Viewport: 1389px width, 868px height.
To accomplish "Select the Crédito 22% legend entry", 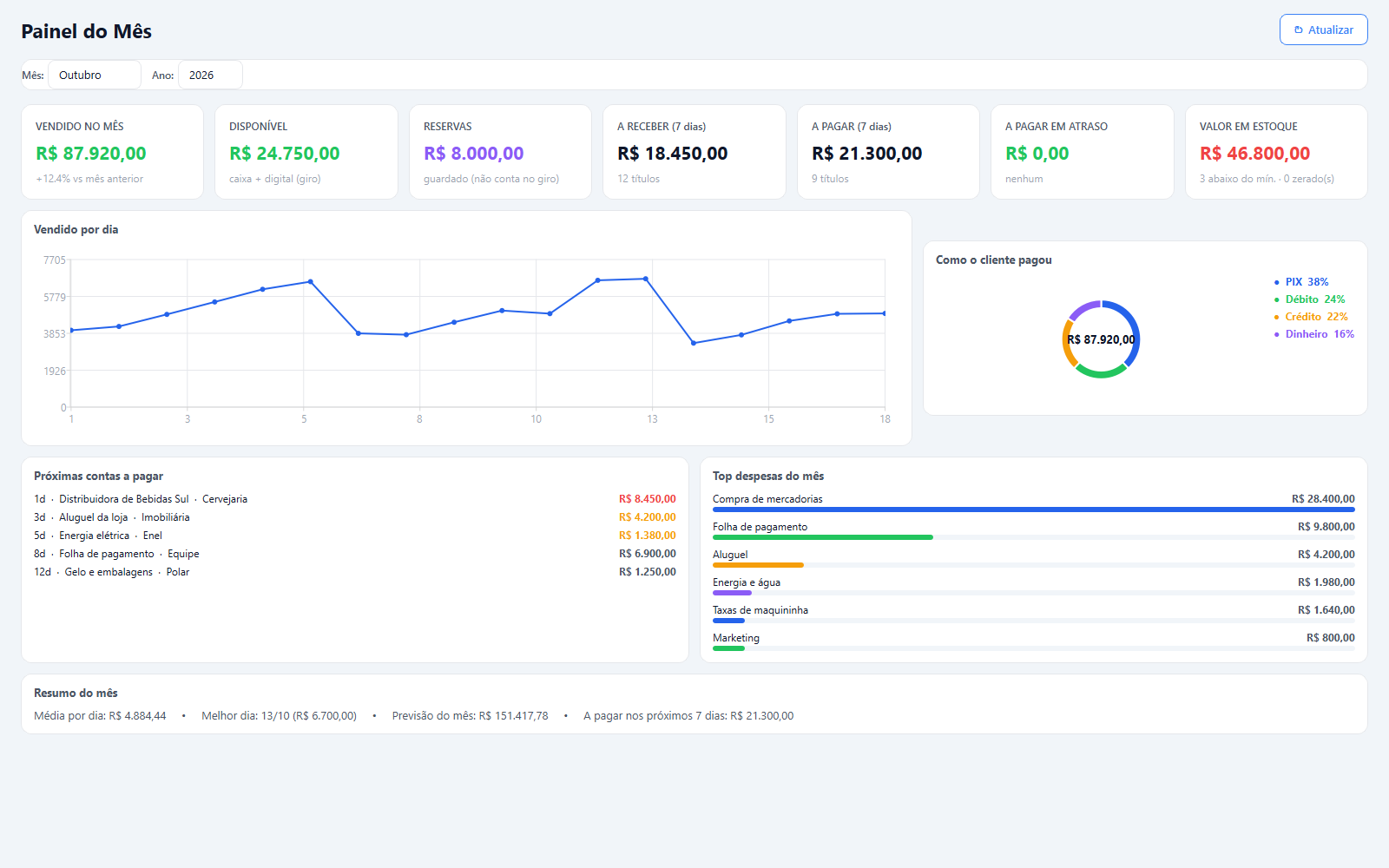I will [1311, 317].
